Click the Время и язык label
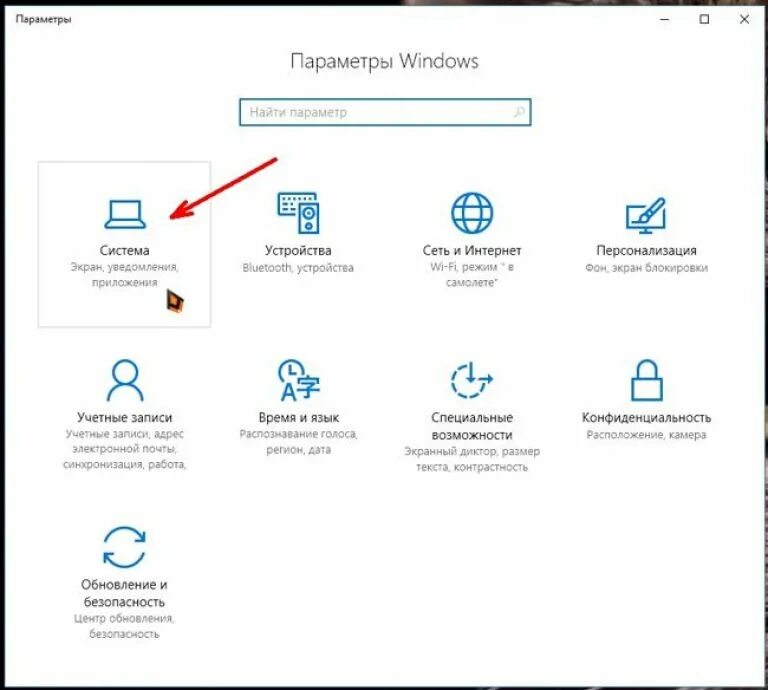768x690 pixels. tap(298, 417)
